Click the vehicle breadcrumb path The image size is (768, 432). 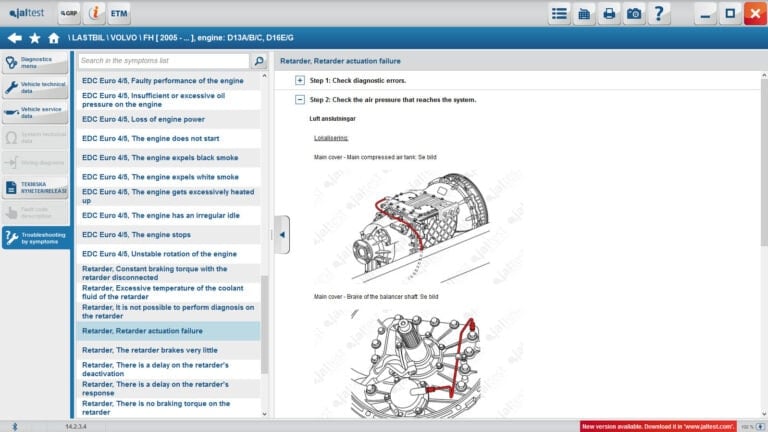click(x=181, y=38)
